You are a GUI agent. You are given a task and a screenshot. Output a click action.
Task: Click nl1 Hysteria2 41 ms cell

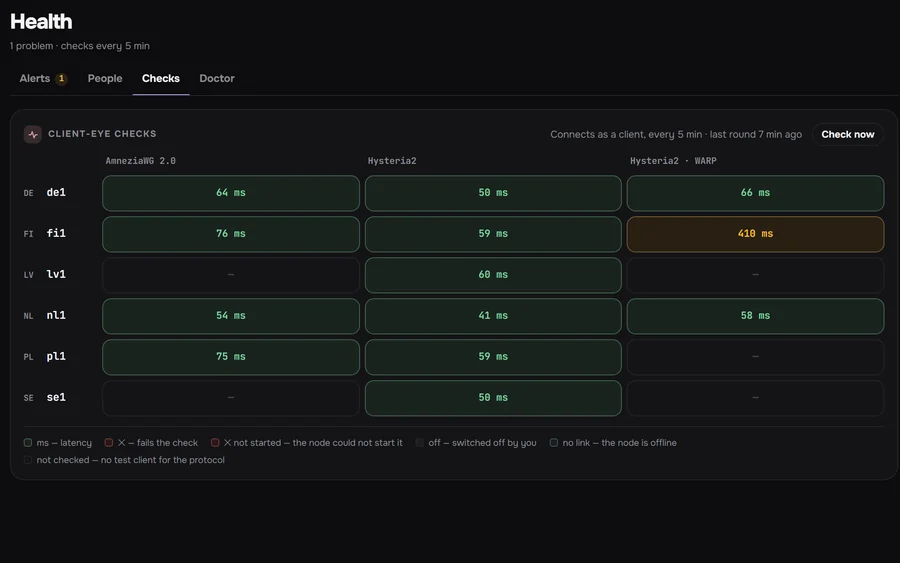pos(493,316)
